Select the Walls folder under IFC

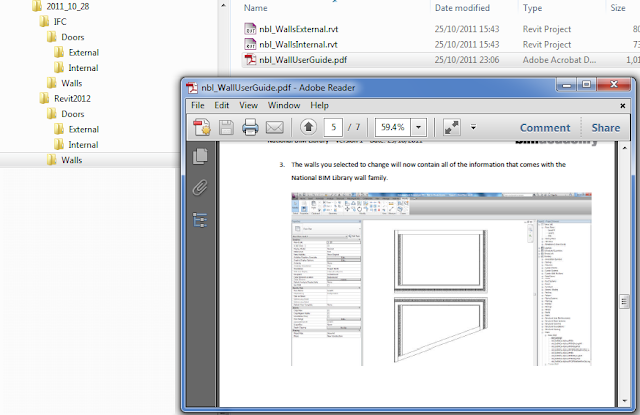(x=64, y=83)
